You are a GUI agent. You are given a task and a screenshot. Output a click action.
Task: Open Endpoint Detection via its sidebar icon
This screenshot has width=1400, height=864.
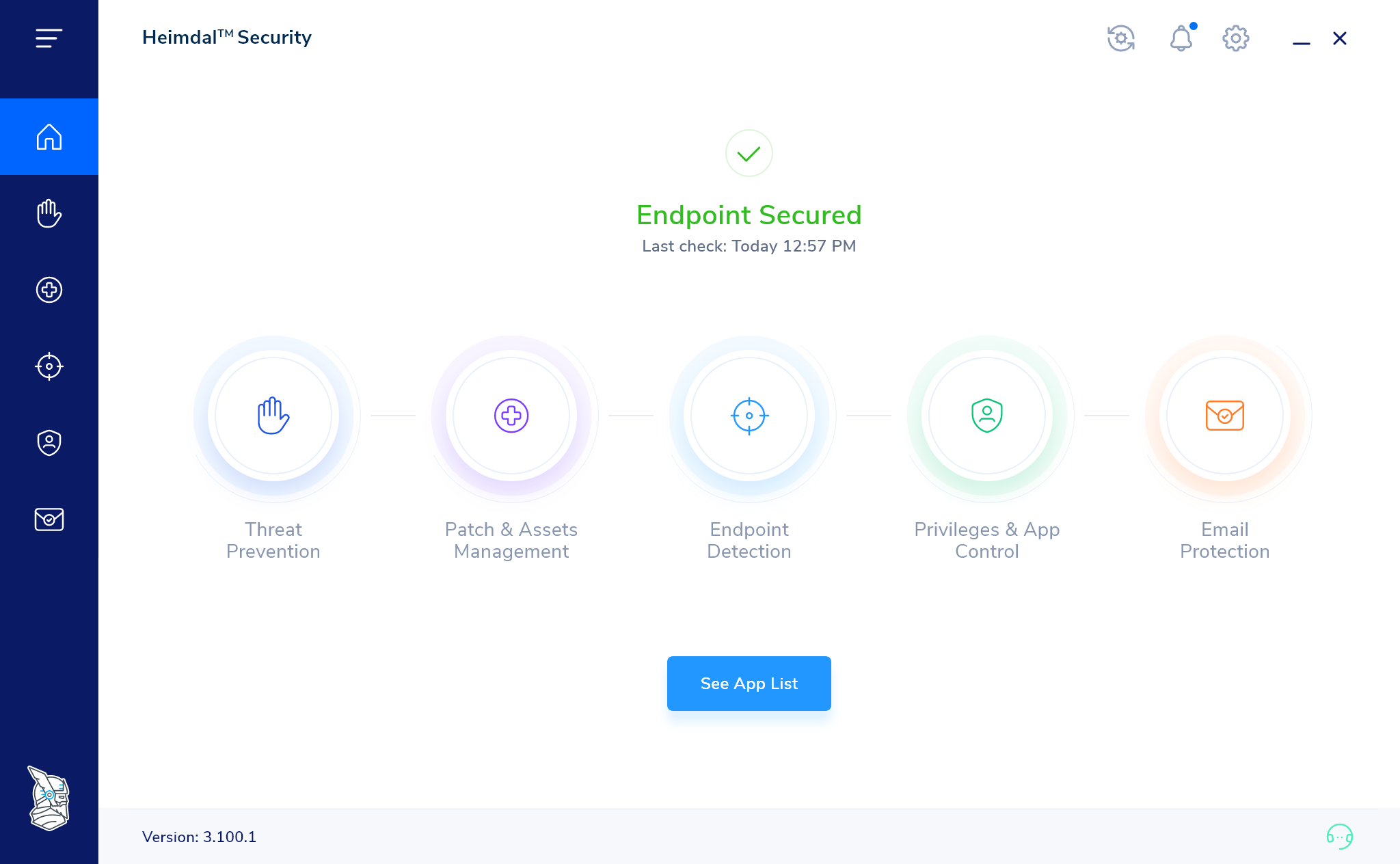(x=49, y=366)
